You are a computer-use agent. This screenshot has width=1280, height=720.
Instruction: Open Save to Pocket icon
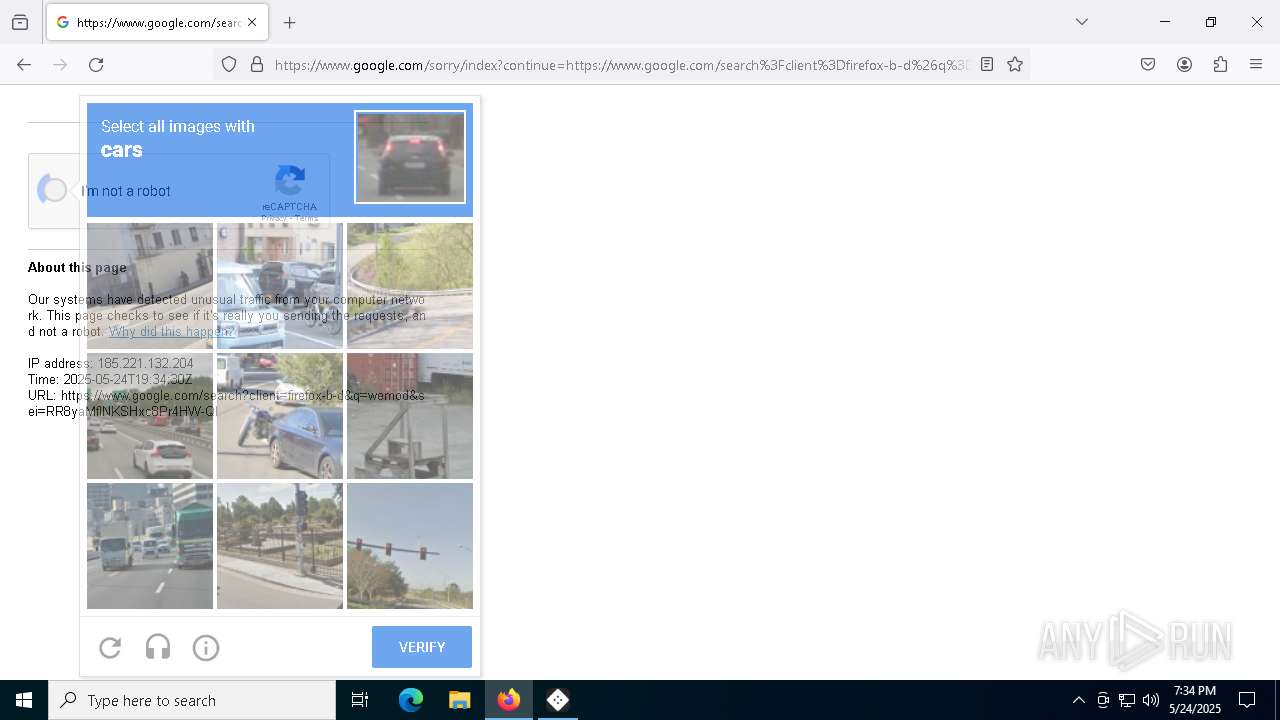tap(1148, 65)
